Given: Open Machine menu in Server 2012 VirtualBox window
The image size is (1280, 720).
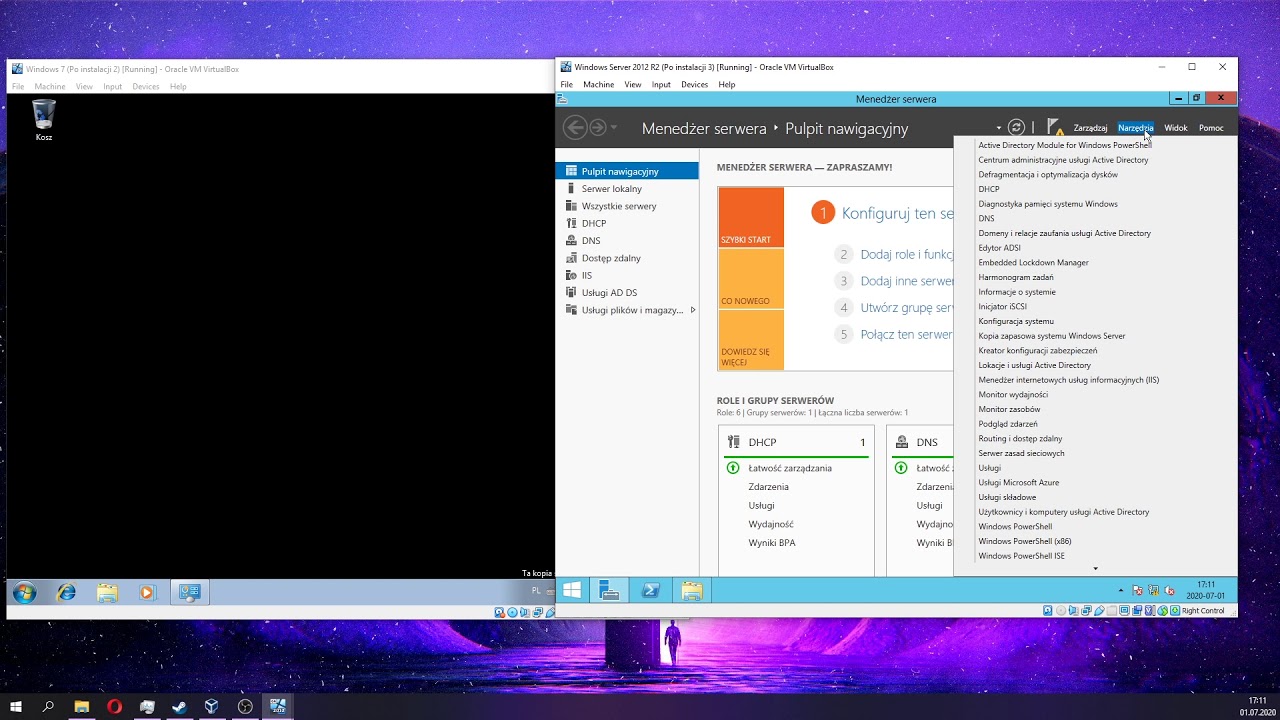Looking at the screenshot, I should pos(599,85).
